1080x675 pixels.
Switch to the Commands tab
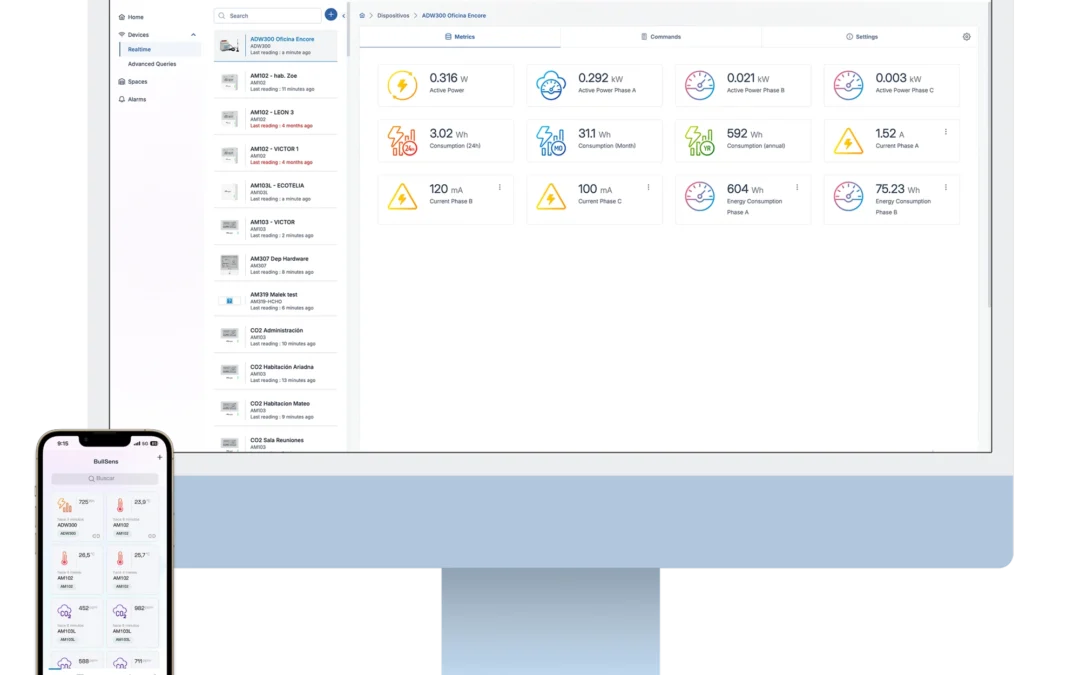pyautogui.click(x=660, y=37)
